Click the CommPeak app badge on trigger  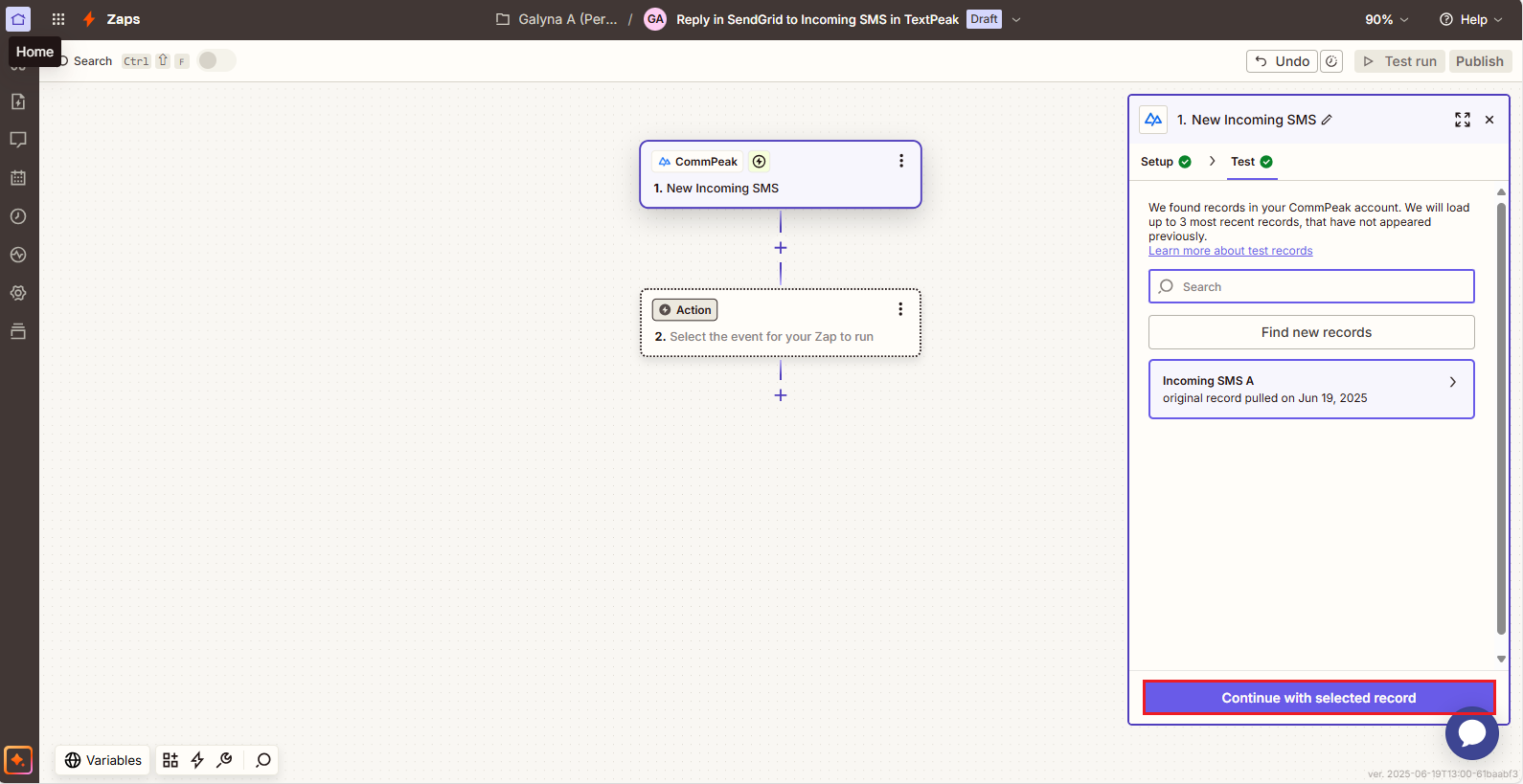[x=697, y=162]
